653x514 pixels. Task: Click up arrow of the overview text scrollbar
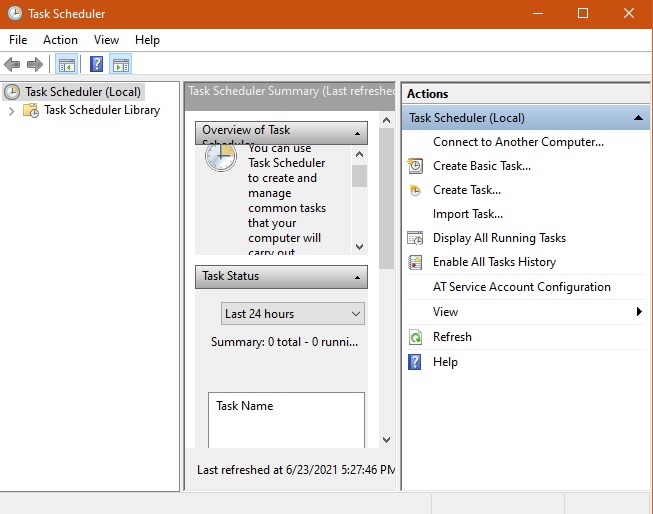360,154
